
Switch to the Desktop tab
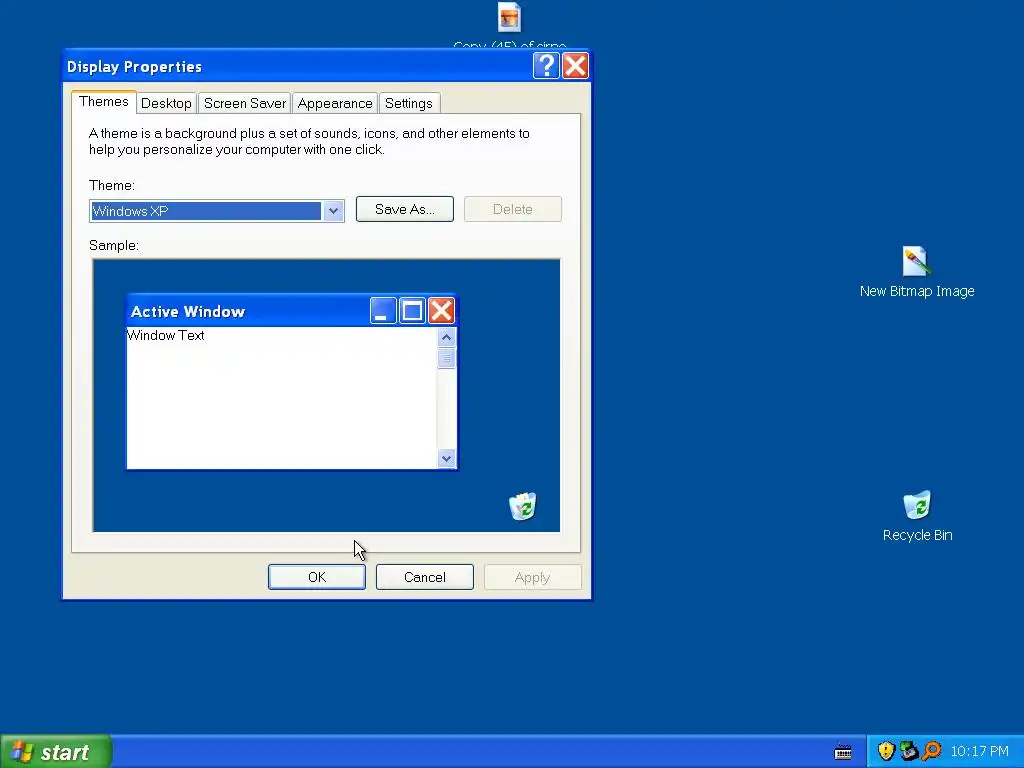166,103
